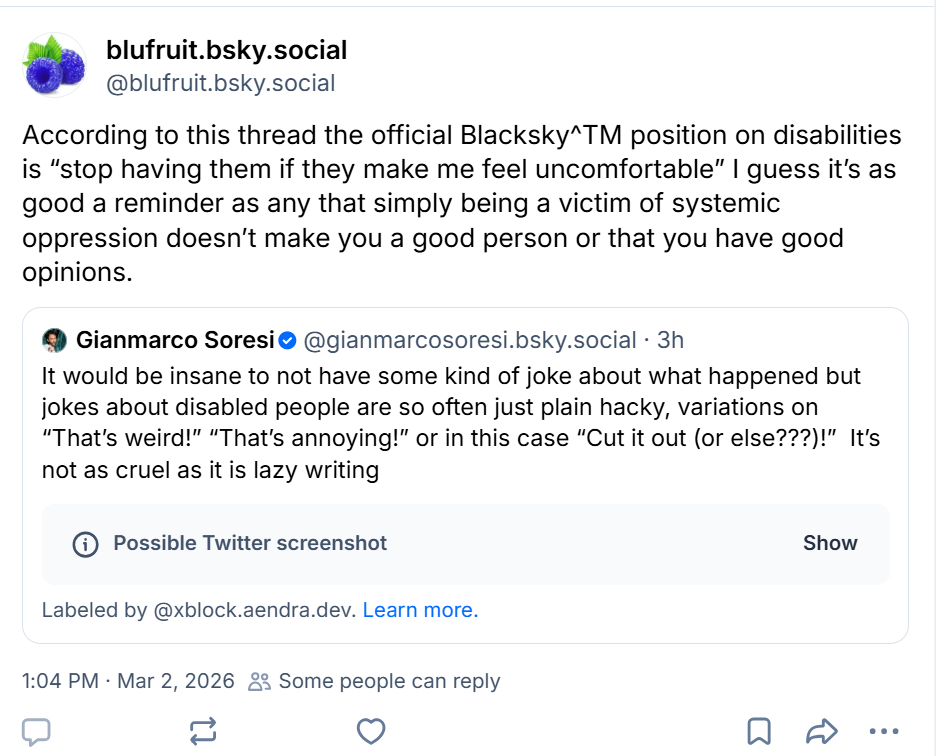Open Gianmarco Soresi's small avatar
This screenshot has height=756, width=947.
[54, 341]
